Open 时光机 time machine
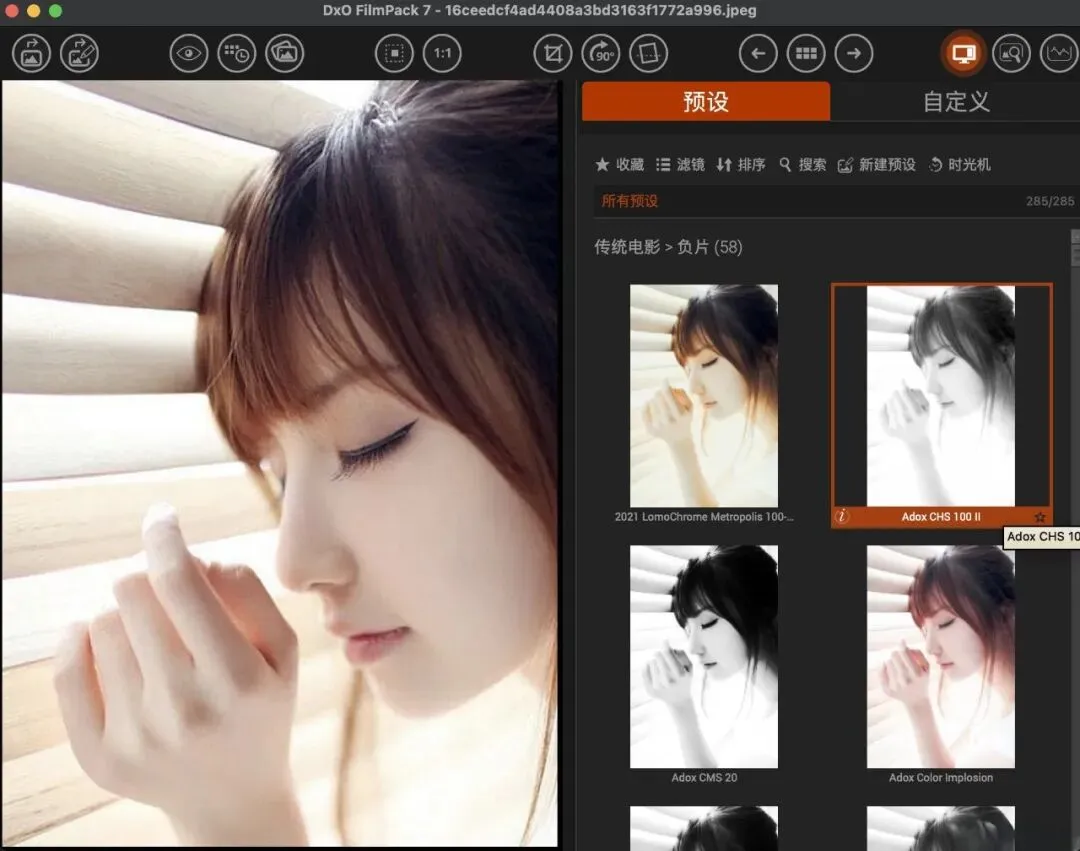Viewport: 1080px width, 851px height. pos(959,165)
